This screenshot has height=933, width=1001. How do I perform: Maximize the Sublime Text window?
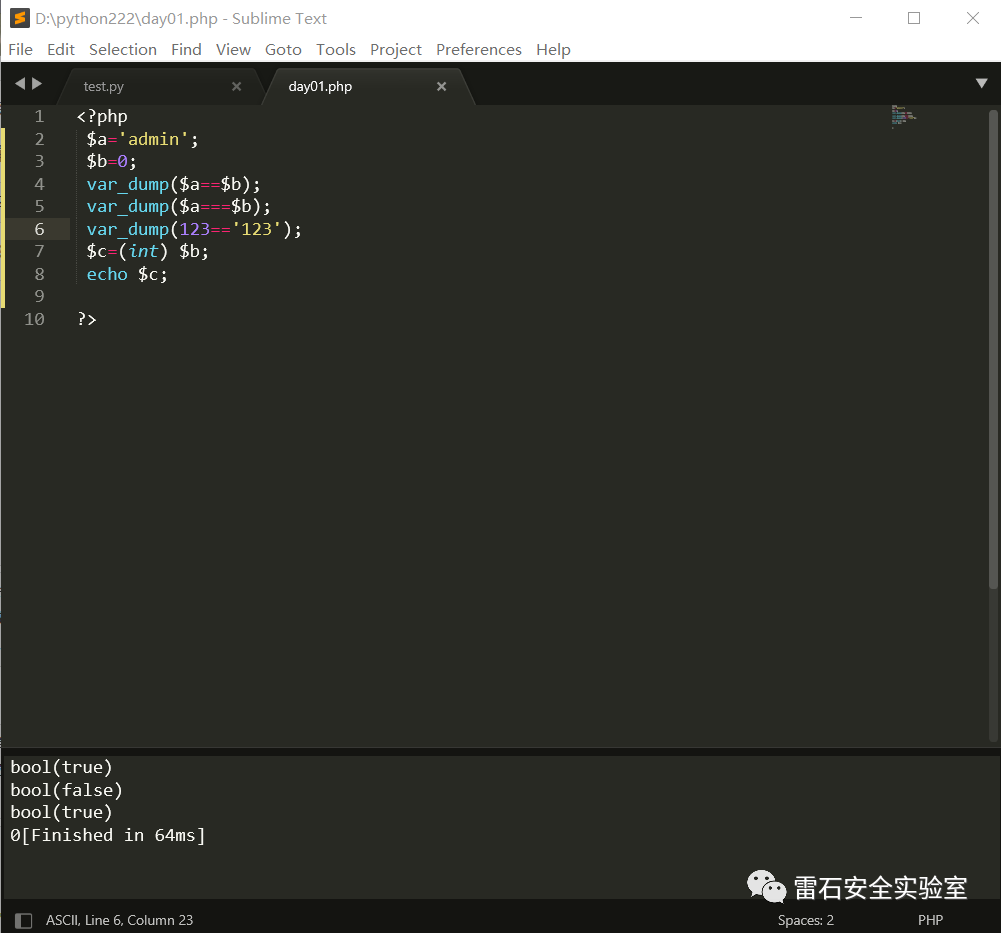pos(913,18)
